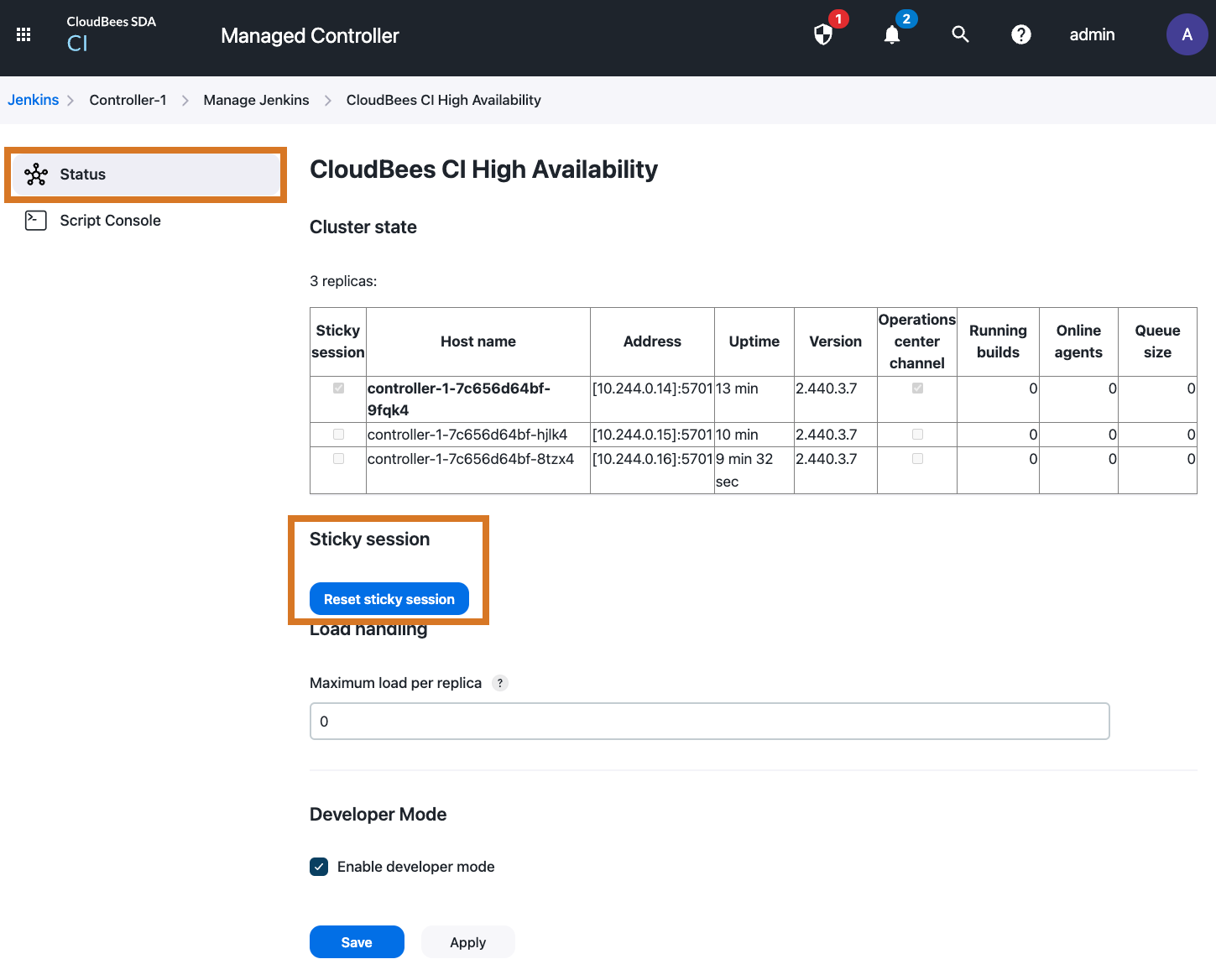Open the apps grid menu icon

click(23, 34)
